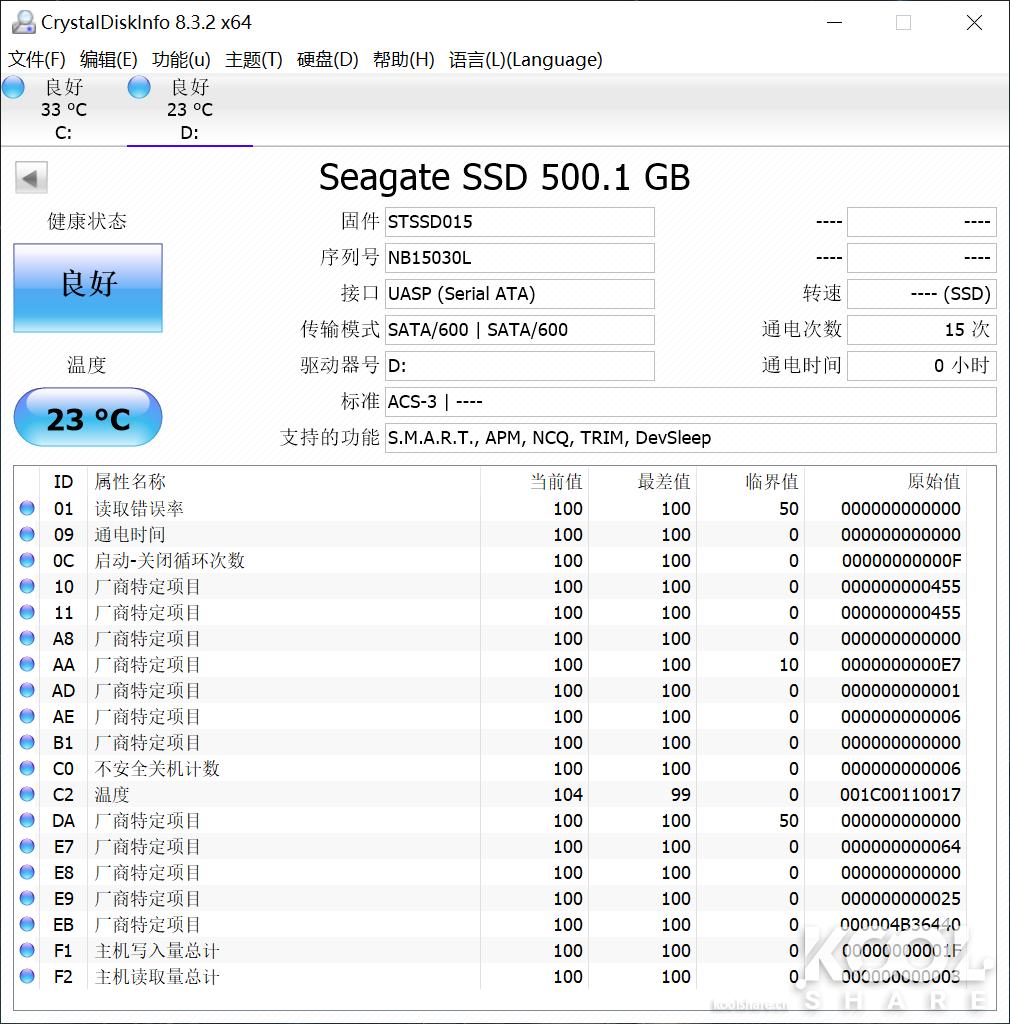Click the 原始值 column header
This screenshot has height=1024, width=1010.
coord(933,482)
